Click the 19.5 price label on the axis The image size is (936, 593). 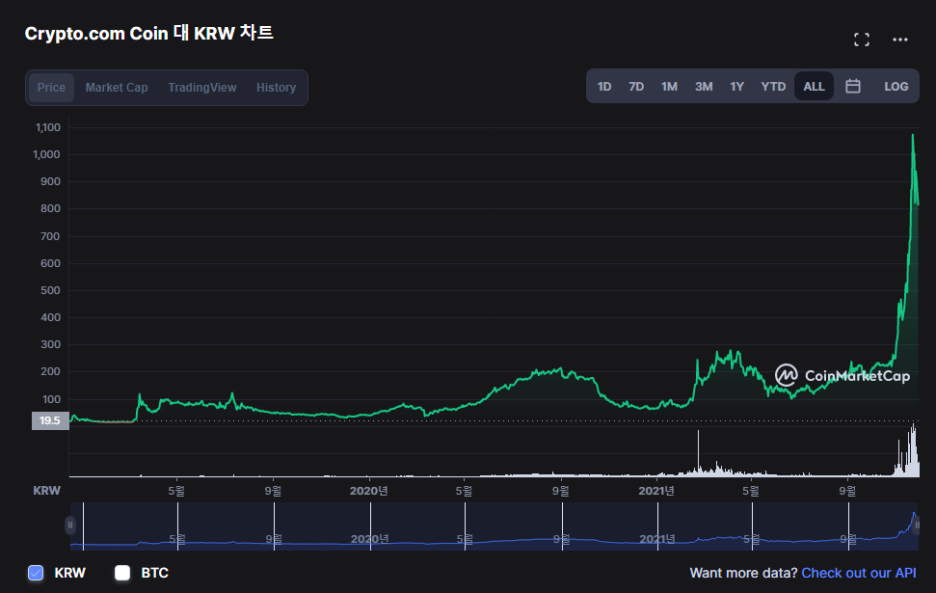50,420
